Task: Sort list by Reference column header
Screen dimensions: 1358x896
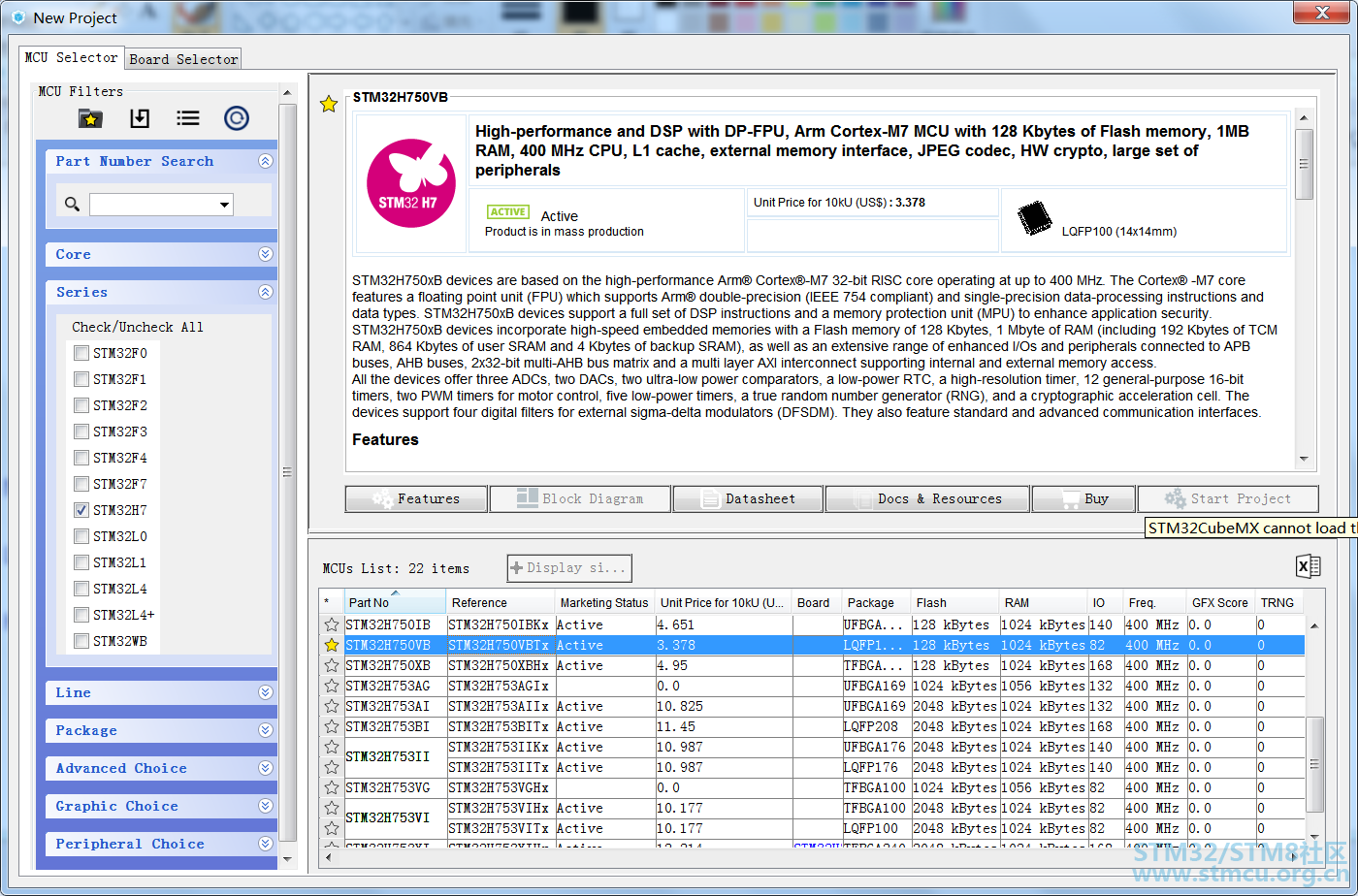Action: click(x=501, y=602)
